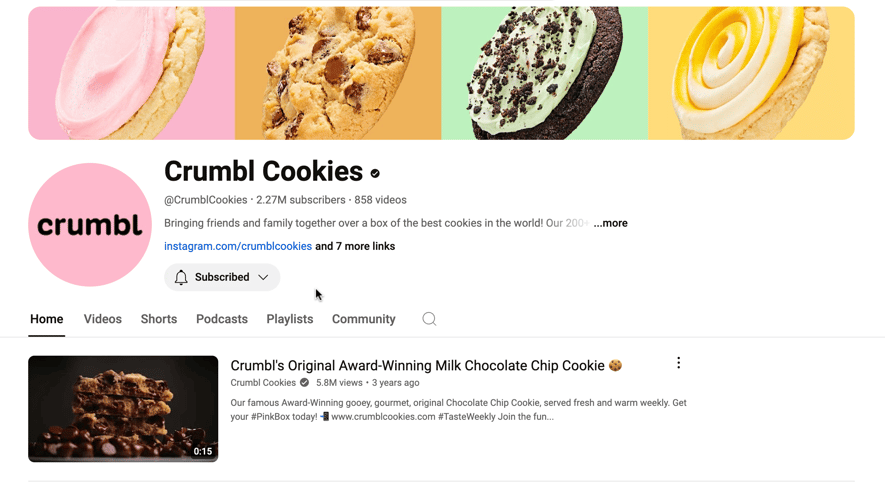Expand the Subscribed dropdown chevron

click(x=263, y=277)
